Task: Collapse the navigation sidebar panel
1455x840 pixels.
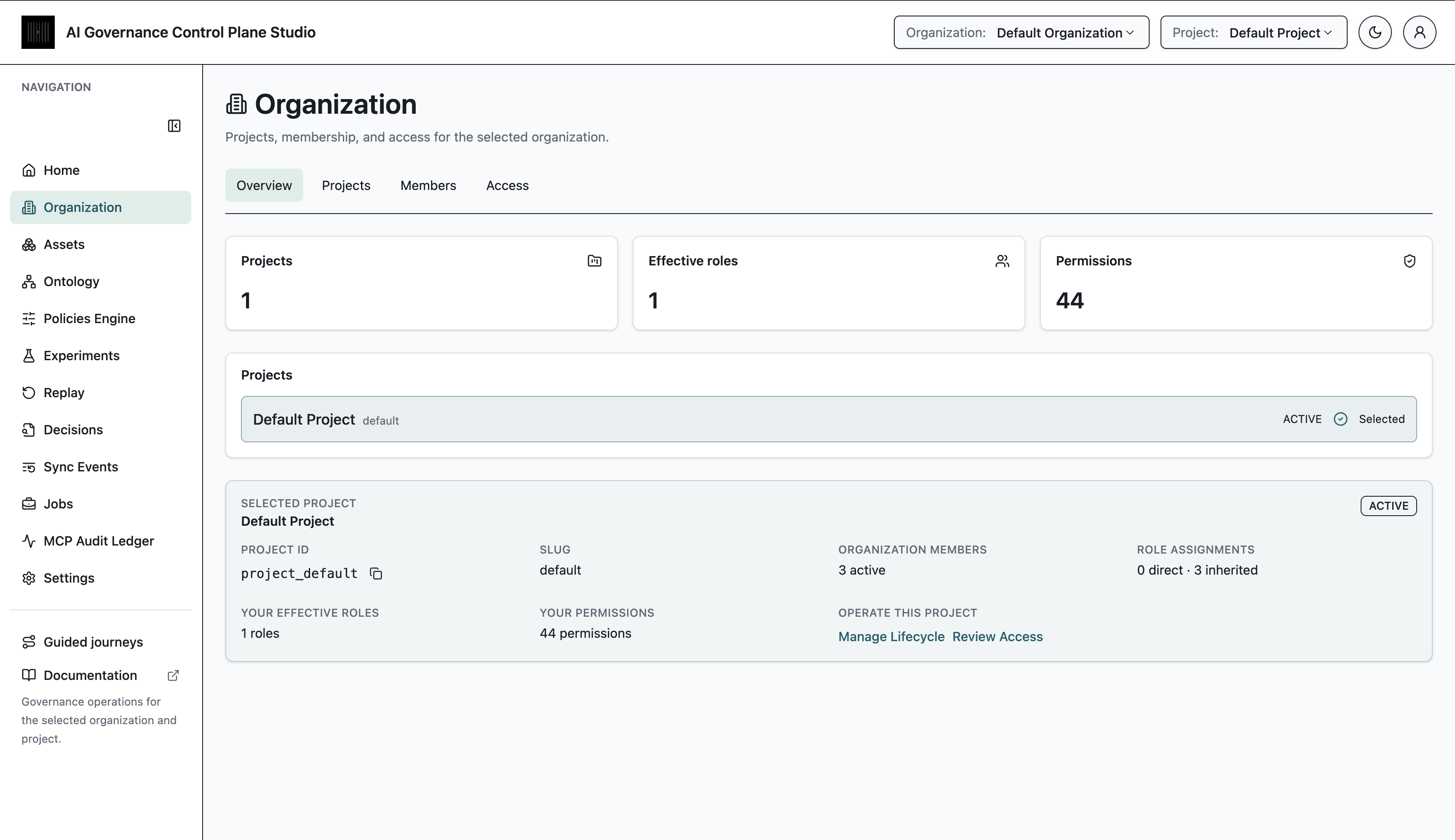Action: pyautogui.click(x=174, y=126)
